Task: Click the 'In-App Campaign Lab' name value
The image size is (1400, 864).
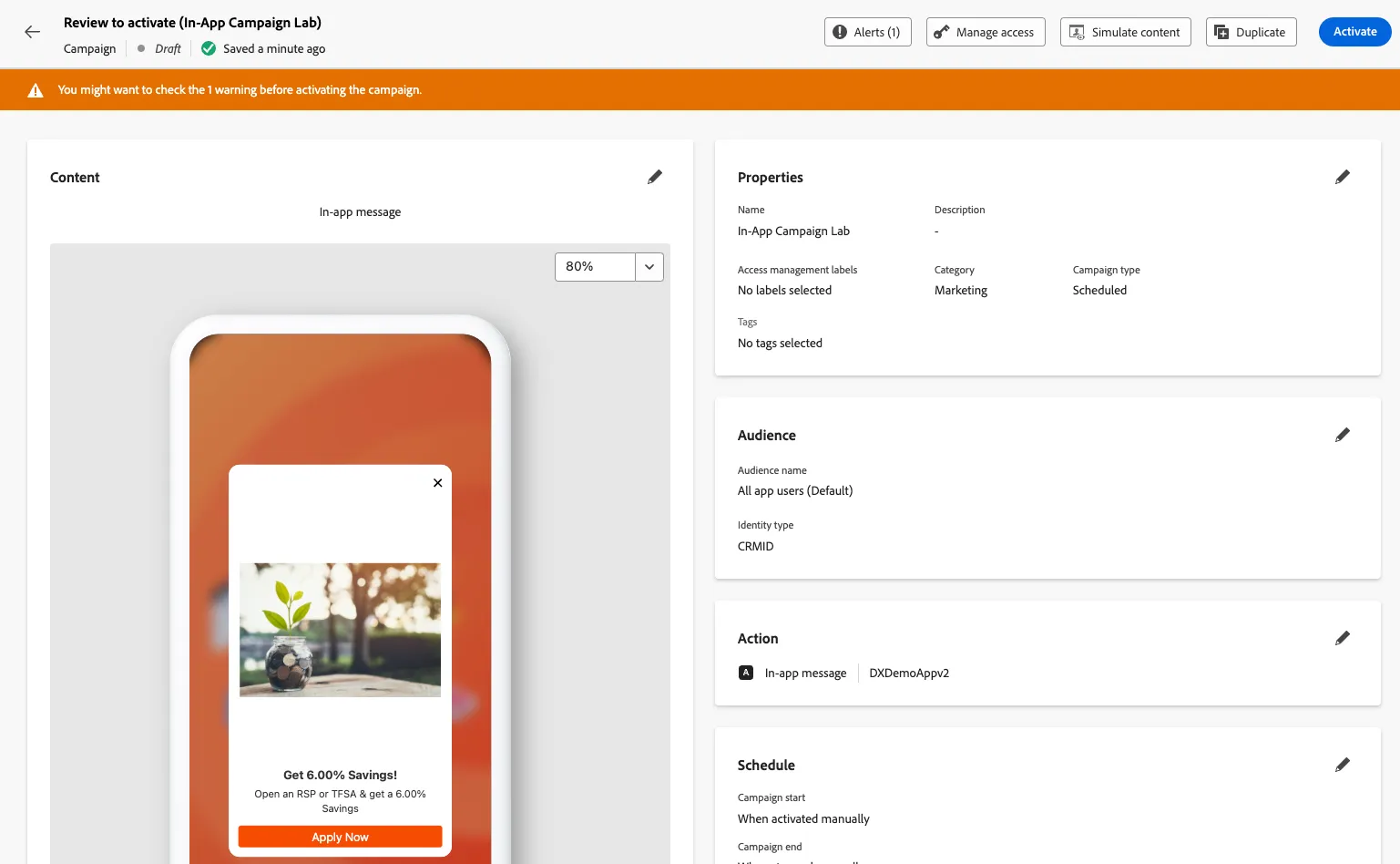Action: coord(793,231)
